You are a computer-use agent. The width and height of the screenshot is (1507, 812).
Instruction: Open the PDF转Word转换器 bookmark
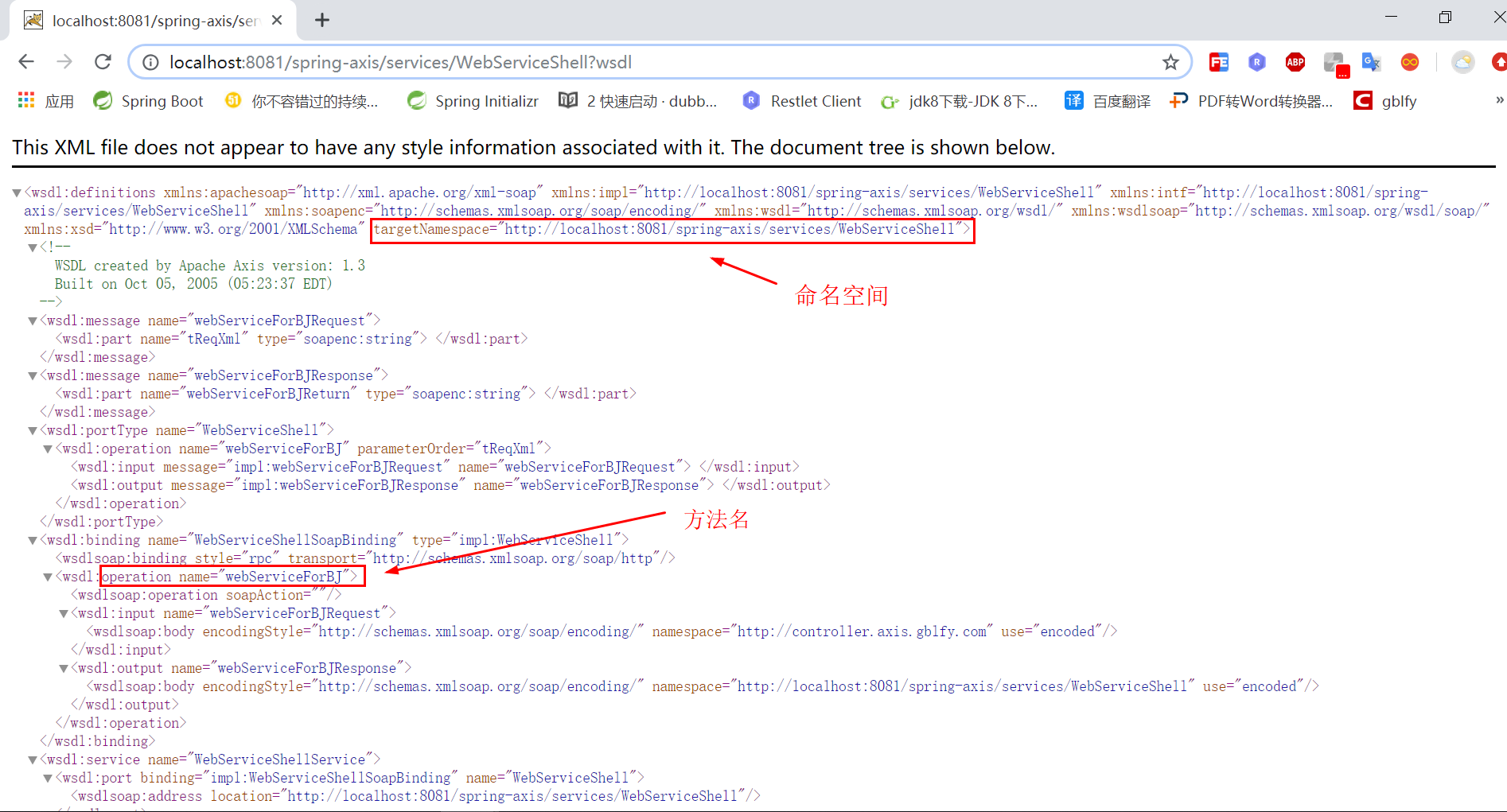coord(1251,101)
